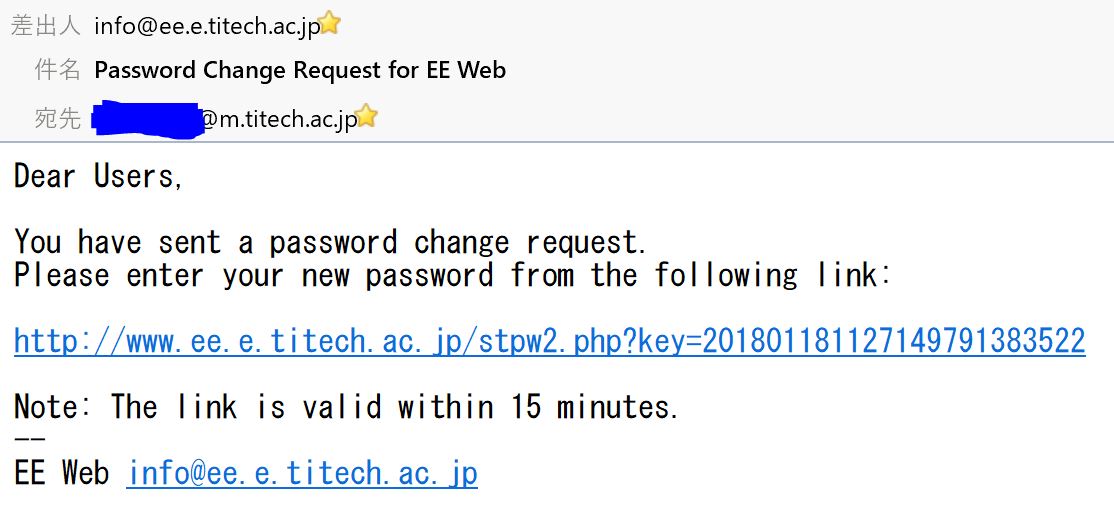1114x522 pixels.
Task: Click the subject 'Password Change Request for EE Web'
Action: click(x=300, y=71)
